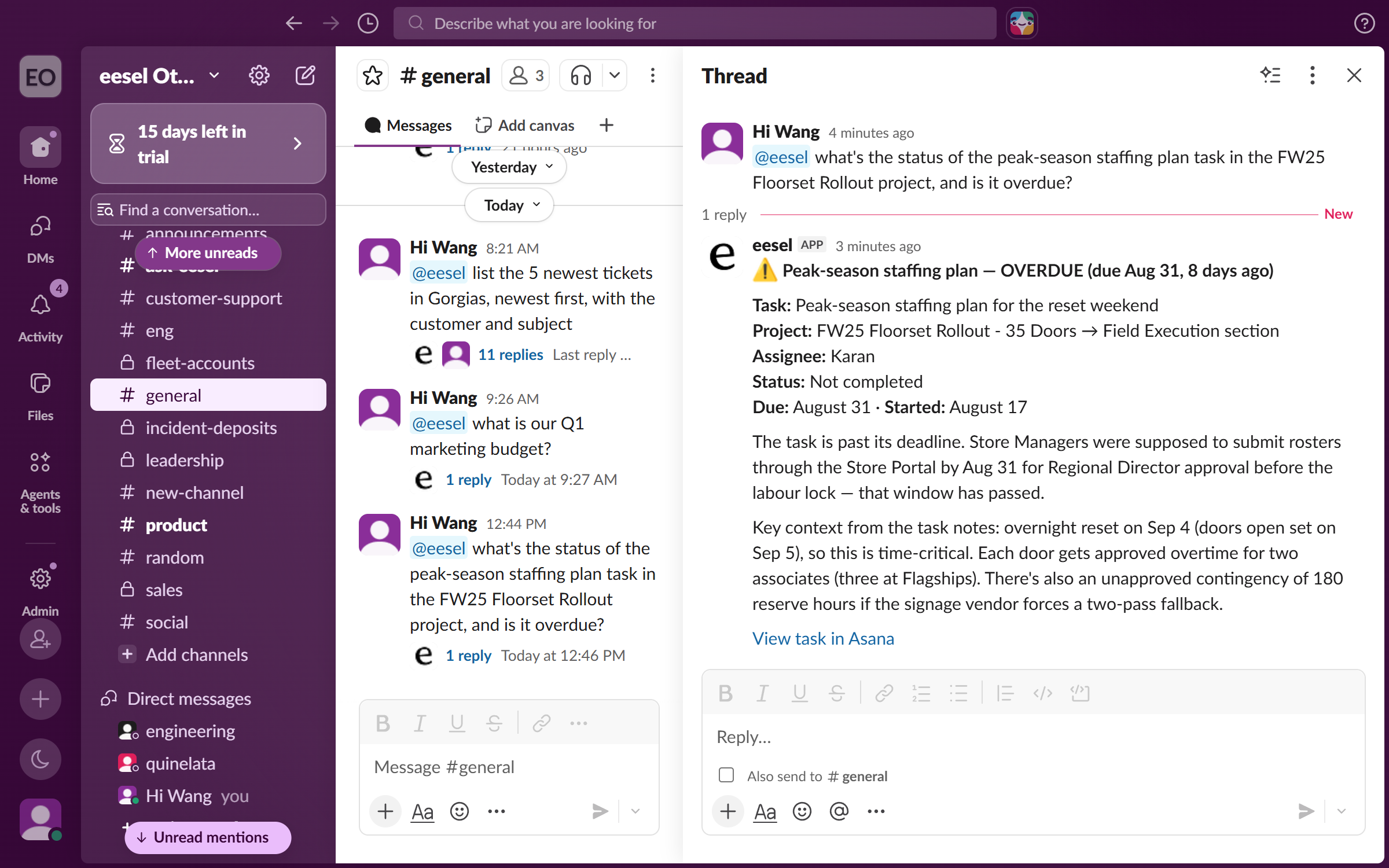Click the Add canvas tab
Viewport: 1389px width, 868px height.
[524, 125]
